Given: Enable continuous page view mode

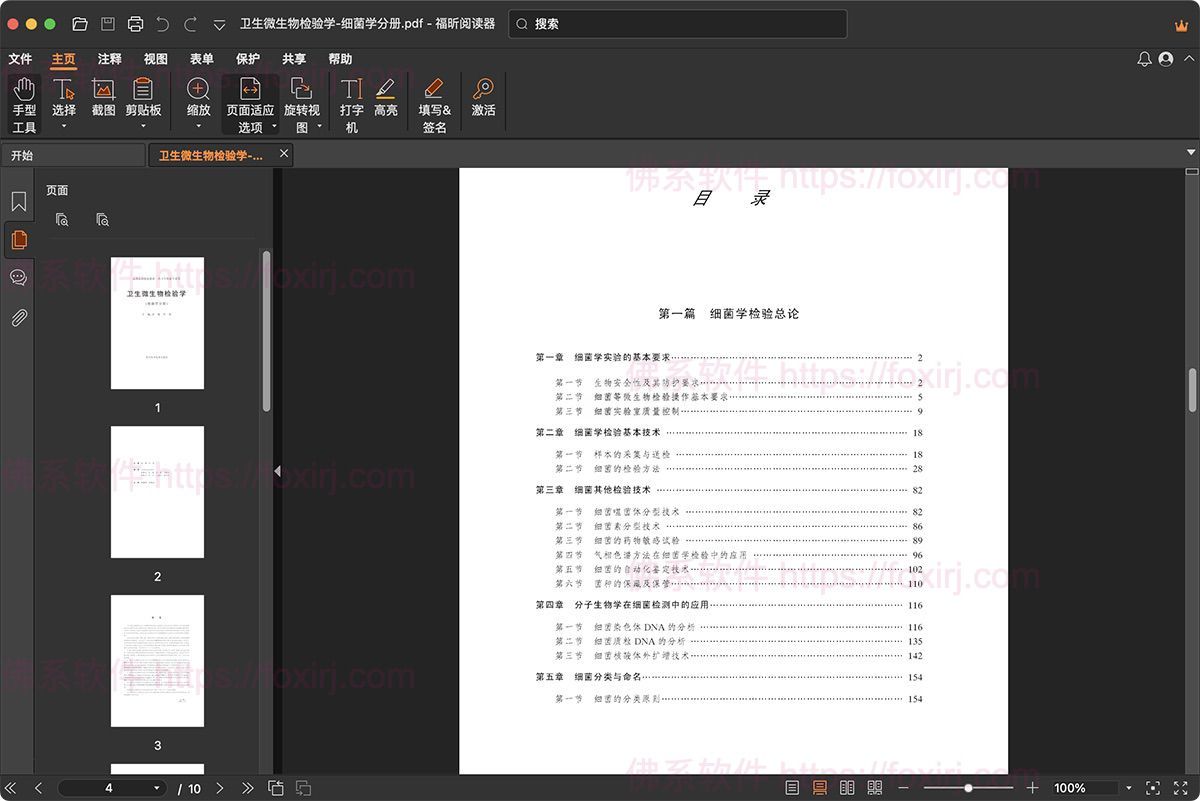Looking at the screenshot, I should pyautogui.click(x=820, y=788).
